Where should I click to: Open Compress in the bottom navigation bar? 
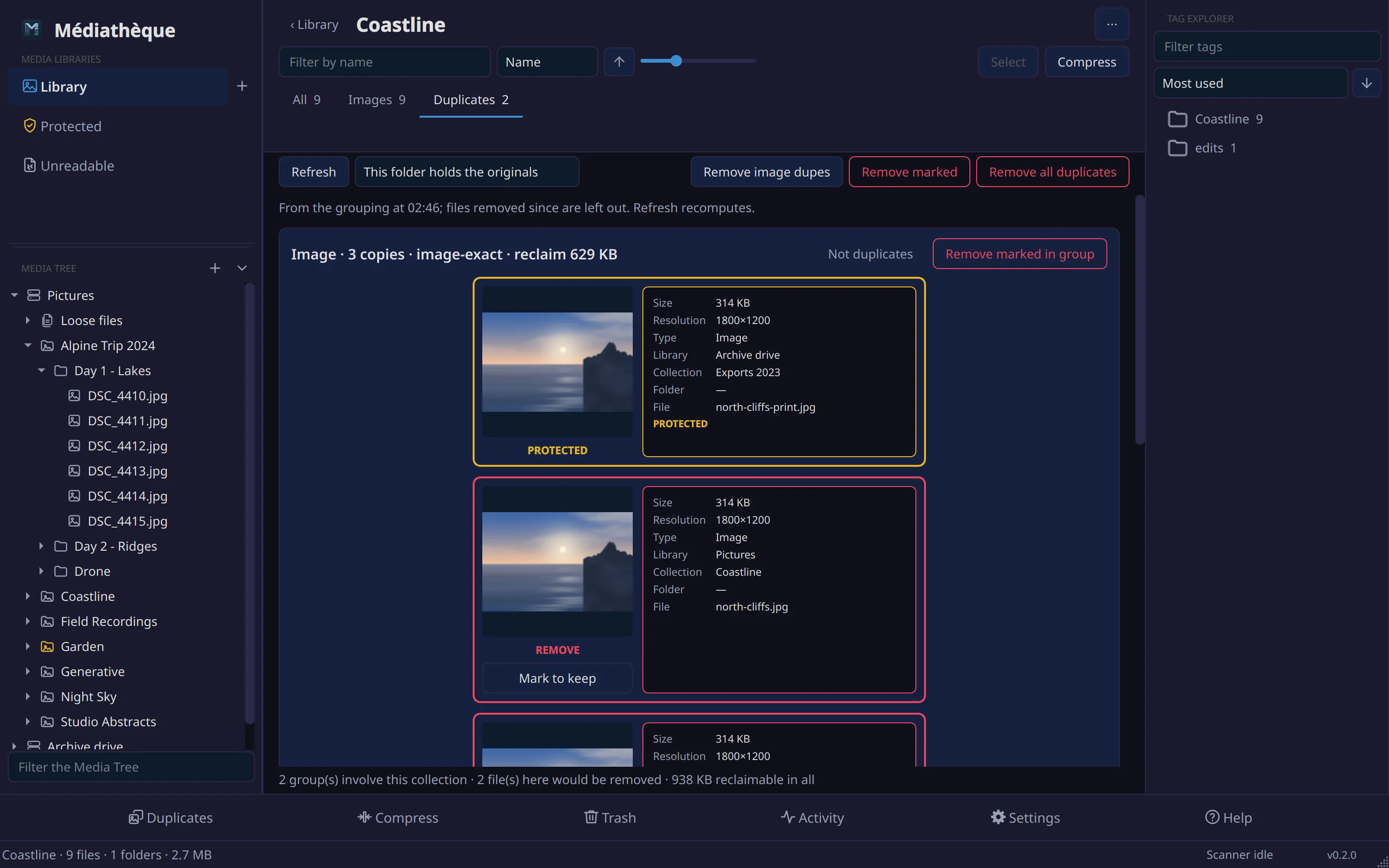[x=398, y=817]
